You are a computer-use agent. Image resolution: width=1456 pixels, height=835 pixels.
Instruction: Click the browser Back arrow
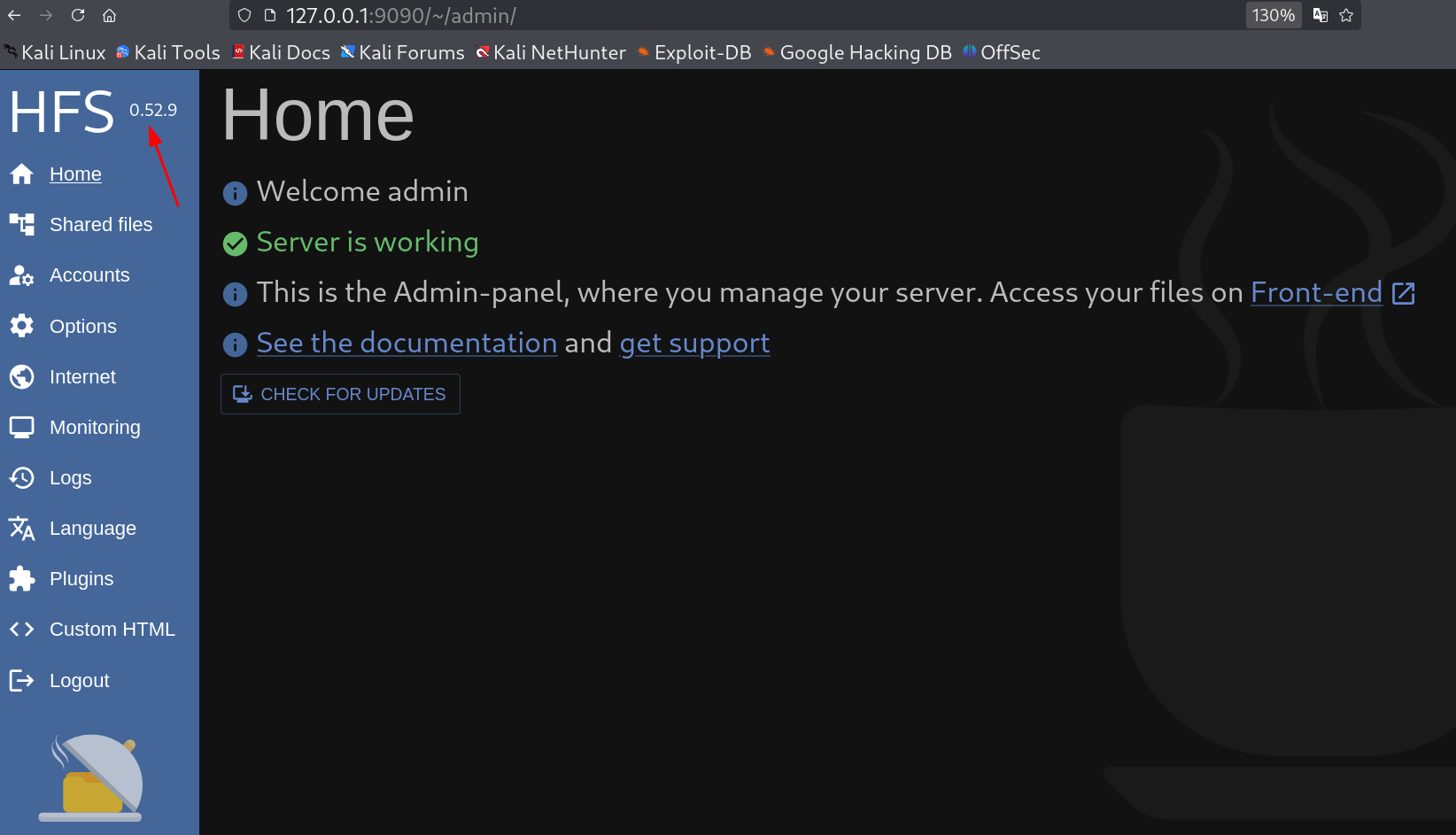pos(14,15)
